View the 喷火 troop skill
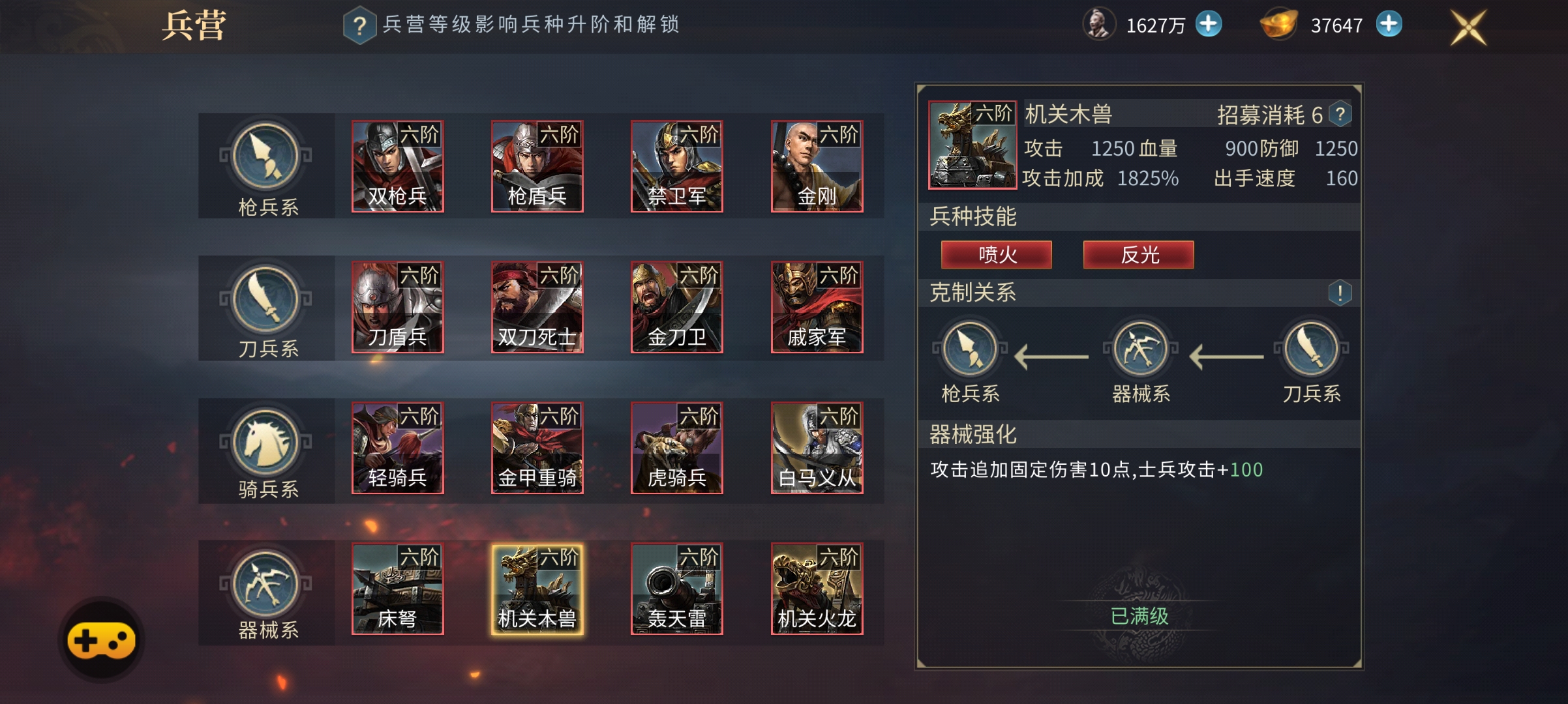The width and height of the screenshot is (1568, 704). (997, 255)
